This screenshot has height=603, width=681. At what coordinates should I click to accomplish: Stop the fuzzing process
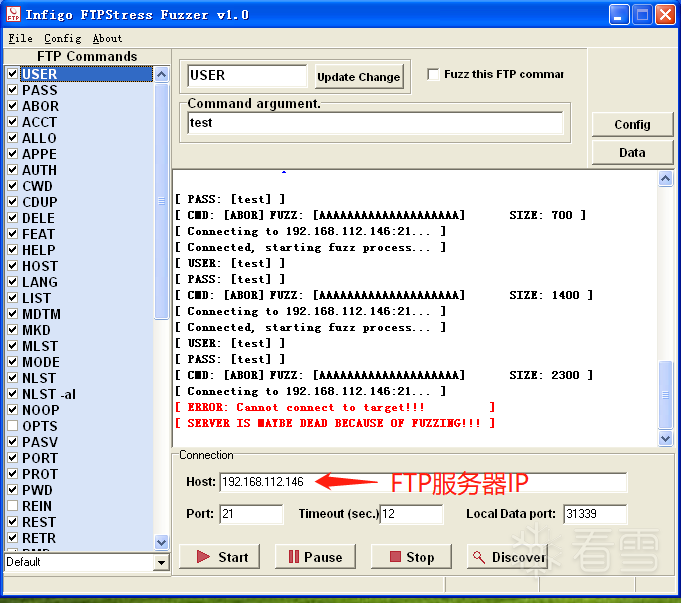(x=411, y=557)
